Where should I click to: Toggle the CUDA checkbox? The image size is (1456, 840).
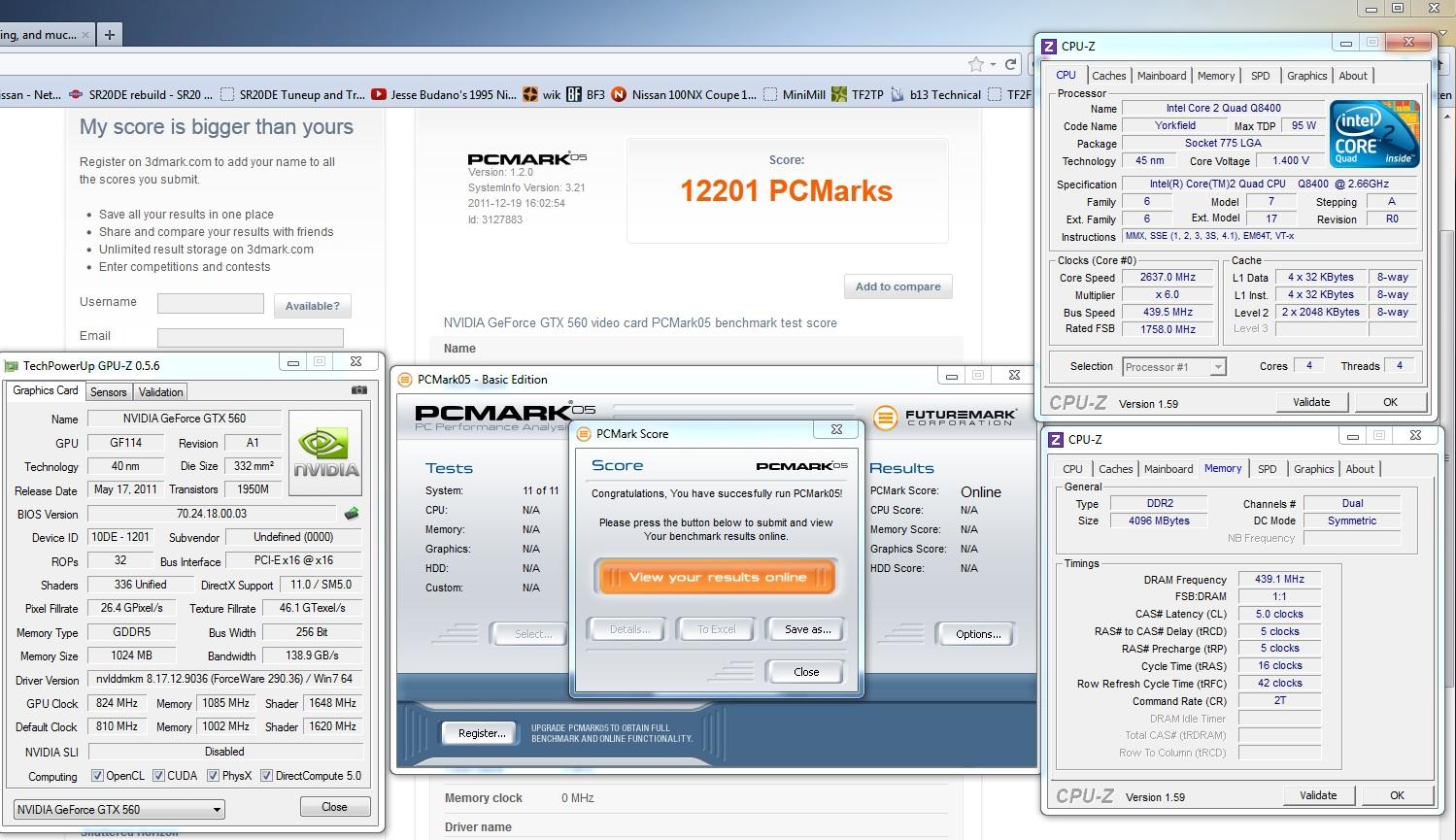[158, 776]
